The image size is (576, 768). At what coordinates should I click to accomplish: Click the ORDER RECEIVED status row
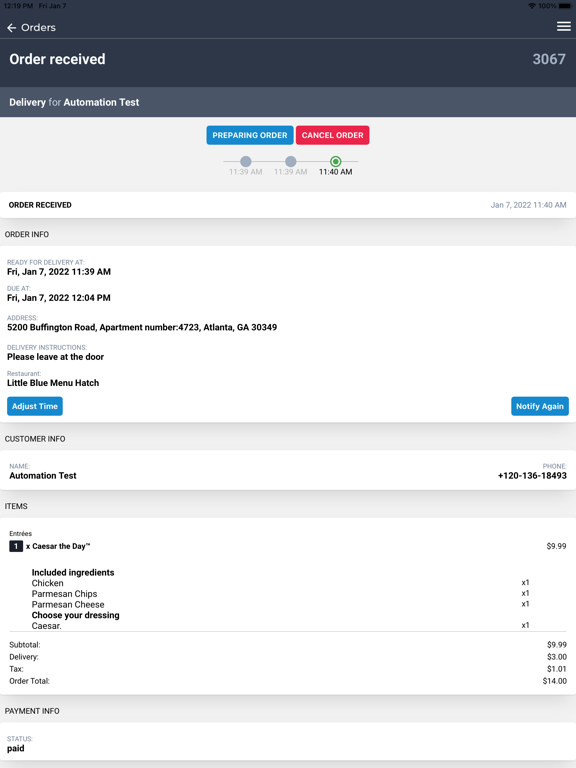click(x=288, y=205)
